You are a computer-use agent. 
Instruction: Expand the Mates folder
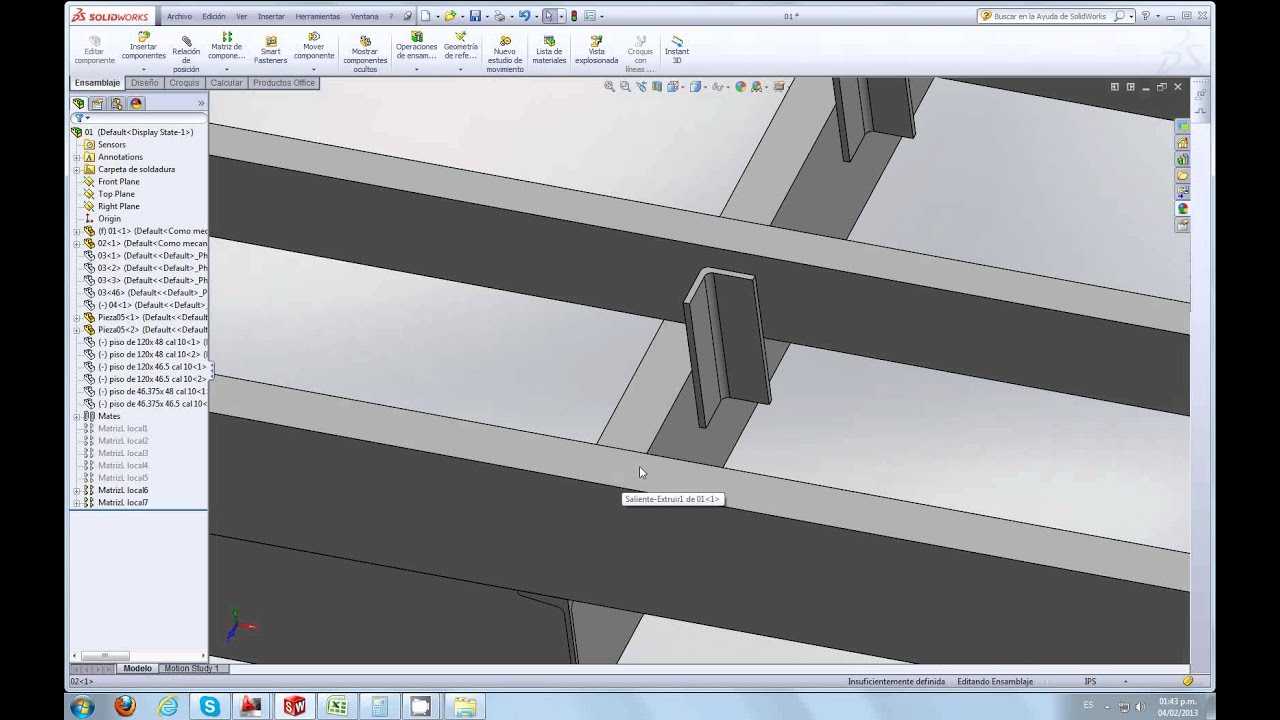(77, 416)
